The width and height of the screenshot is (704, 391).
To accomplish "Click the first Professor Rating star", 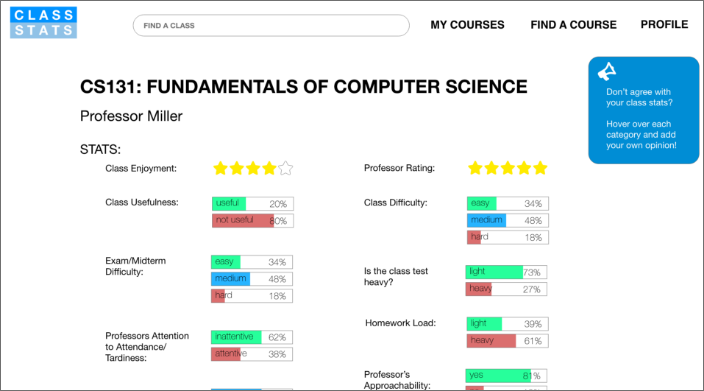I will point(475,168).
